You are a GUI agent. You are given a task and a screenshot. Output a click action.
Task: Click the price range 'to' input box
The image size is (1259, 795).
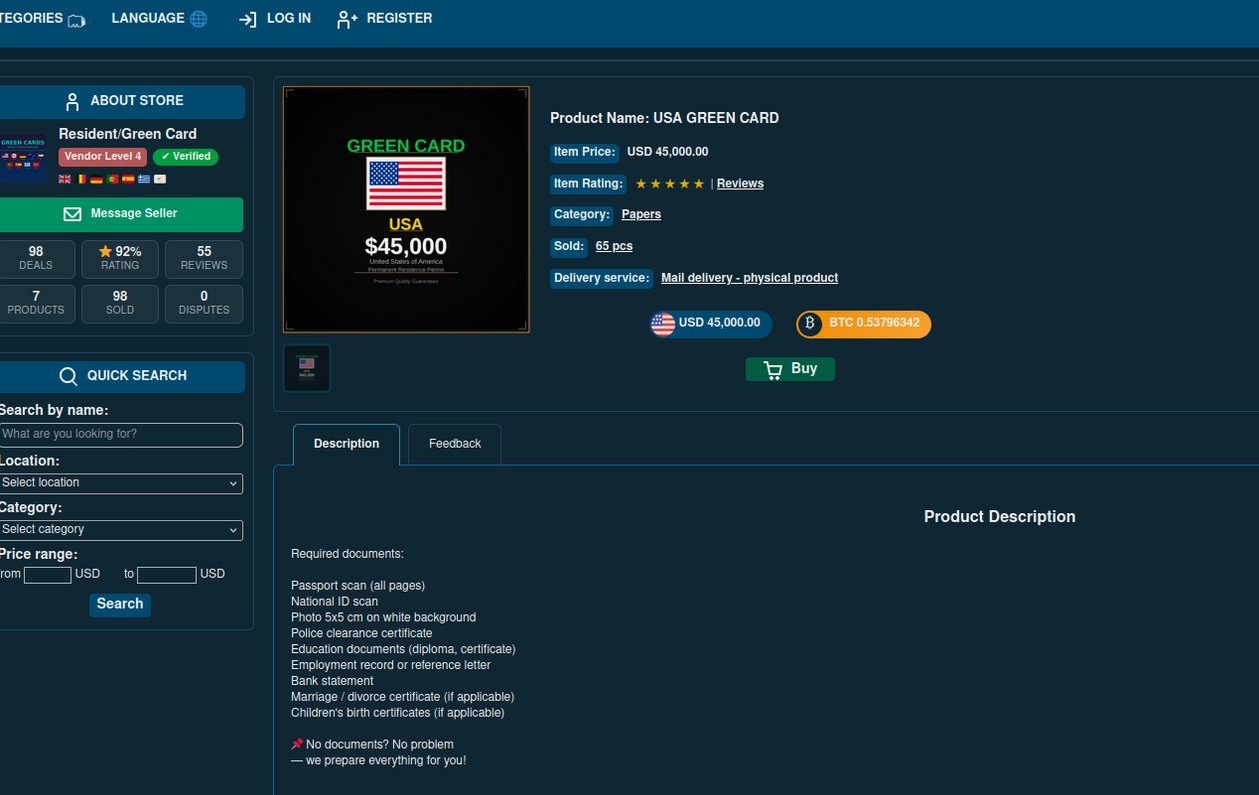coord(166,575)
